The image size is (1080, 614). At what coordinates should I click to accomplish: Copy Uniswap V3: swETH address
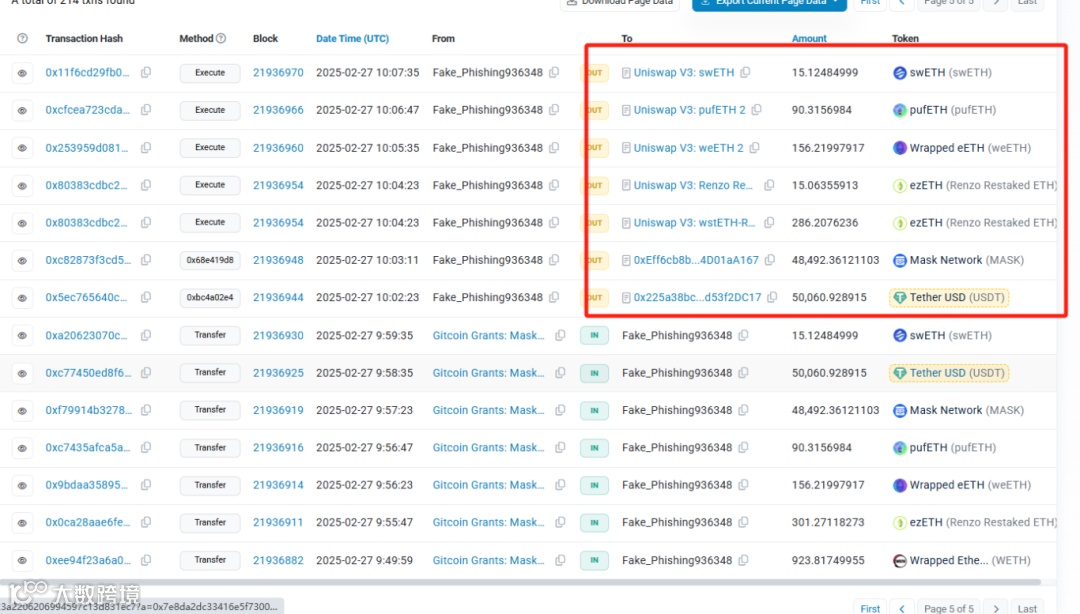click(745, 72)
